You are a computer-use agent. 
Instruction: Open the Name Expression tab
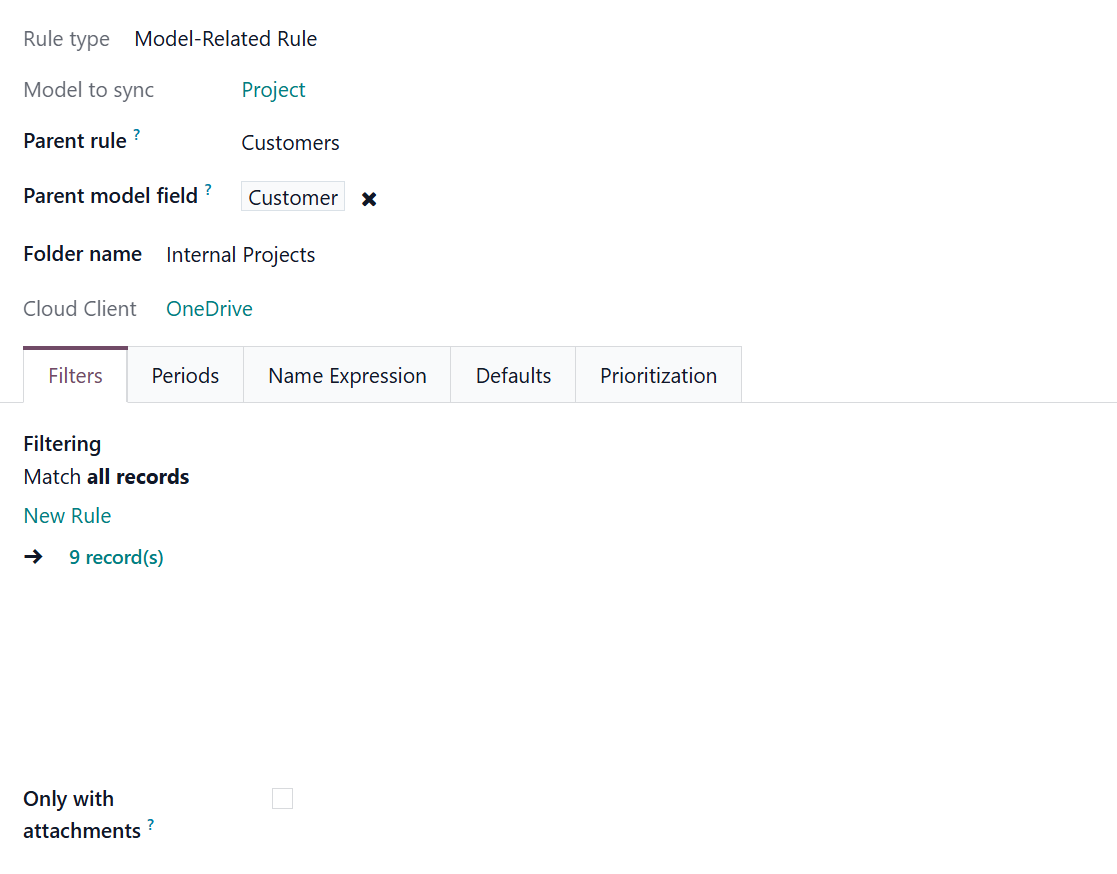click(x=347, y=376)
